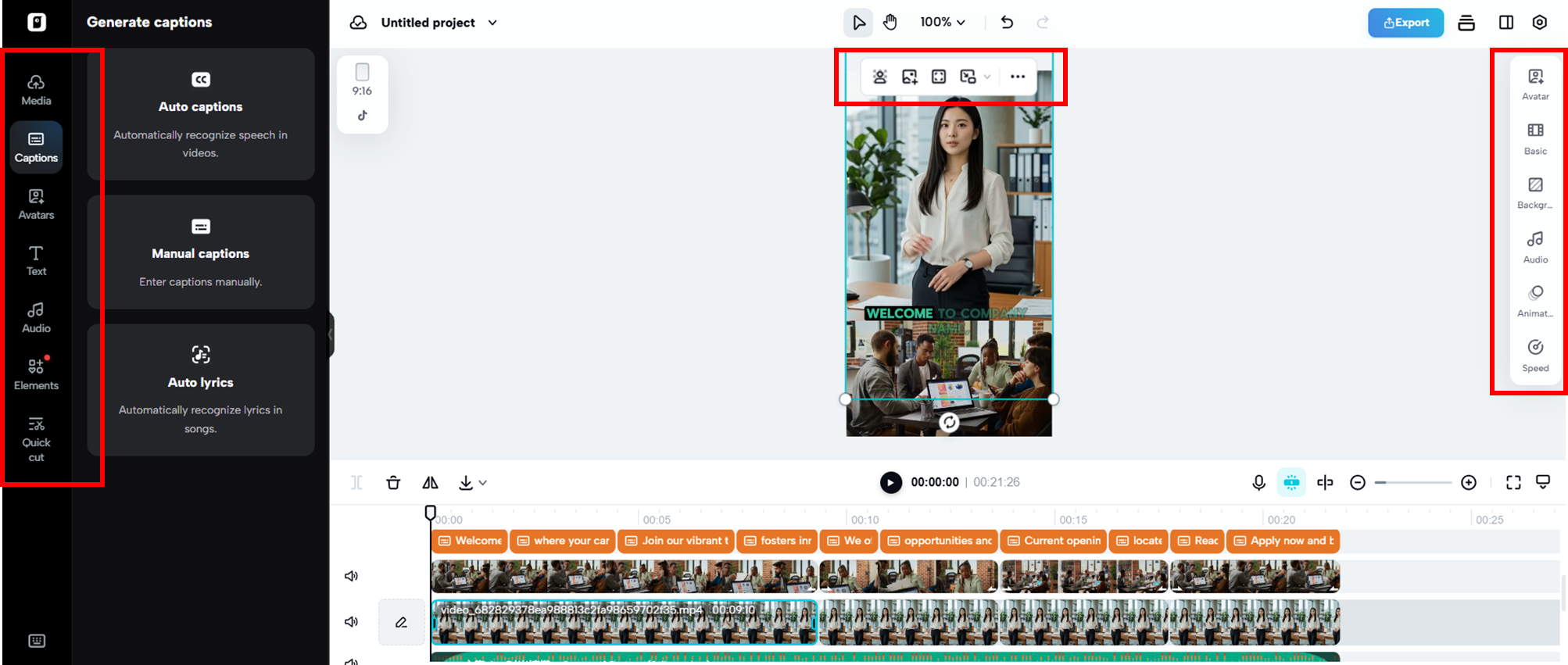Open the Untitled project name dropdown

coord(492,23)
